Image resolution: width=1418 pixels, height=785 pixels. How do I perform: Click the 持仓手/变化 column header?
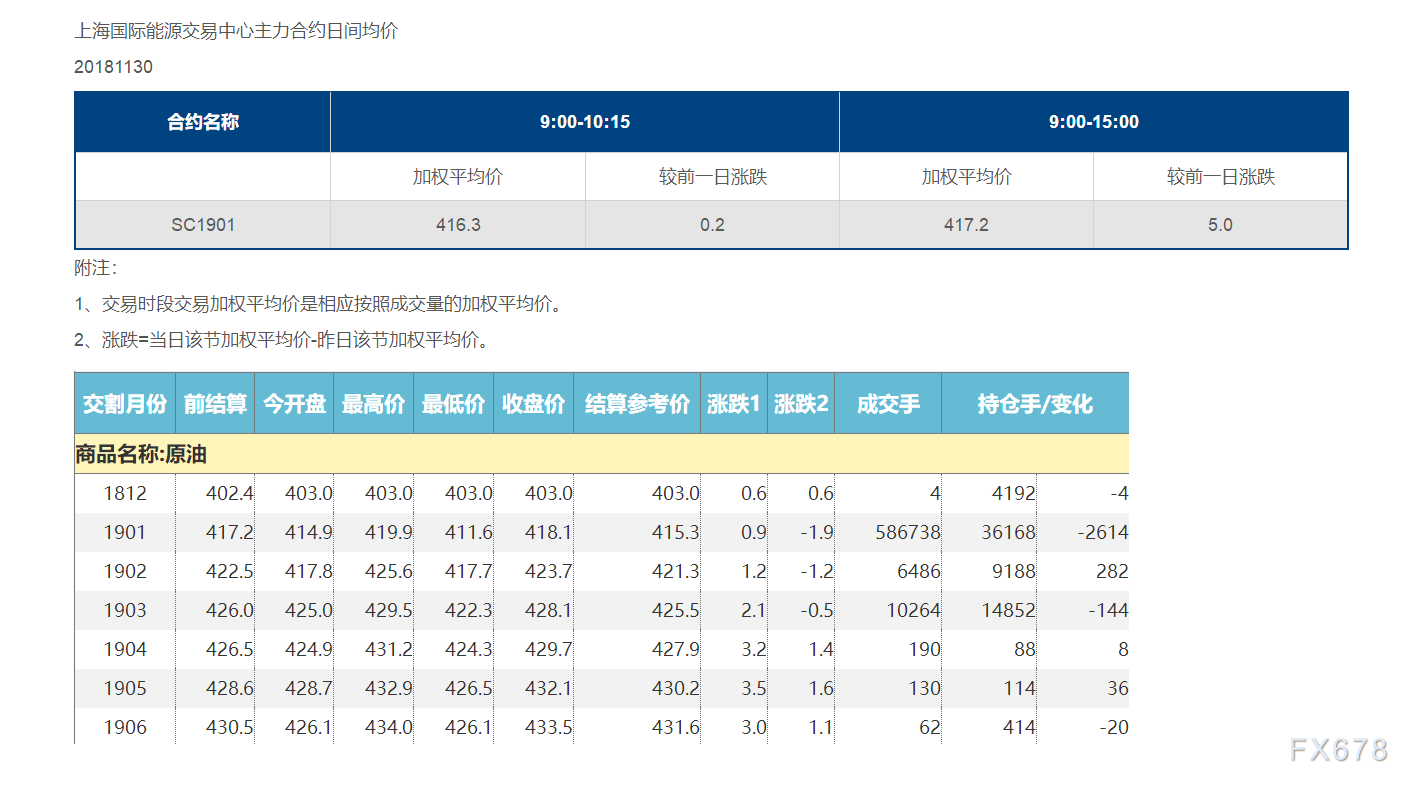click(x=1035, y=404)
